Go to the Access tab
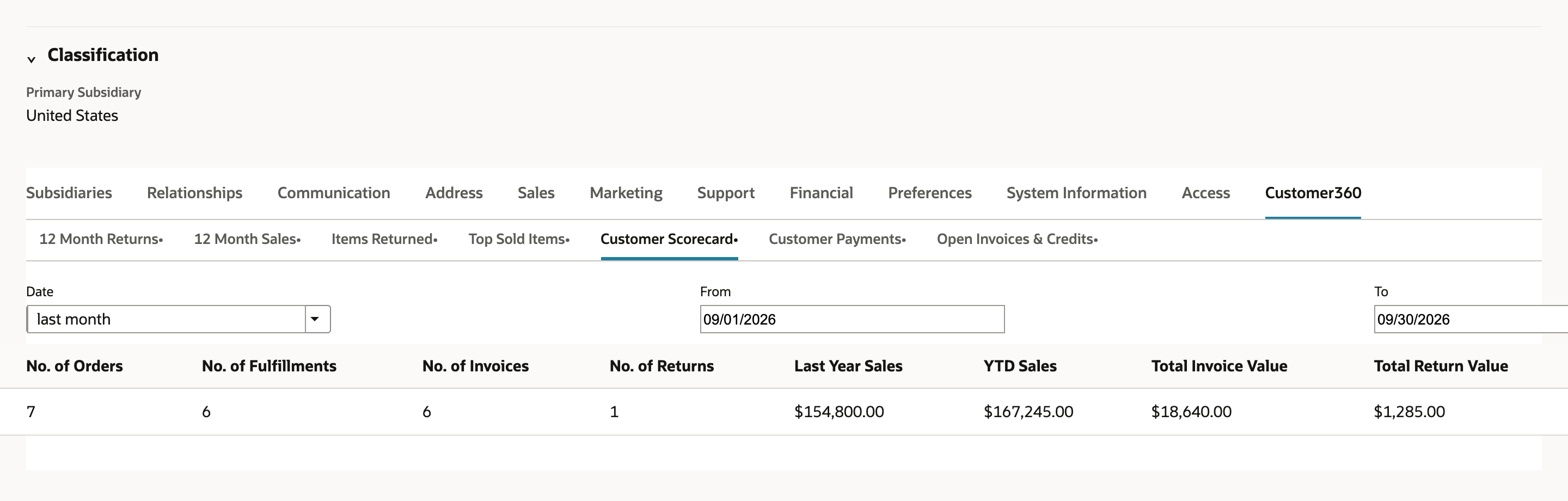This screenshot has height=501, width=1568. (x=1206, y=193)
